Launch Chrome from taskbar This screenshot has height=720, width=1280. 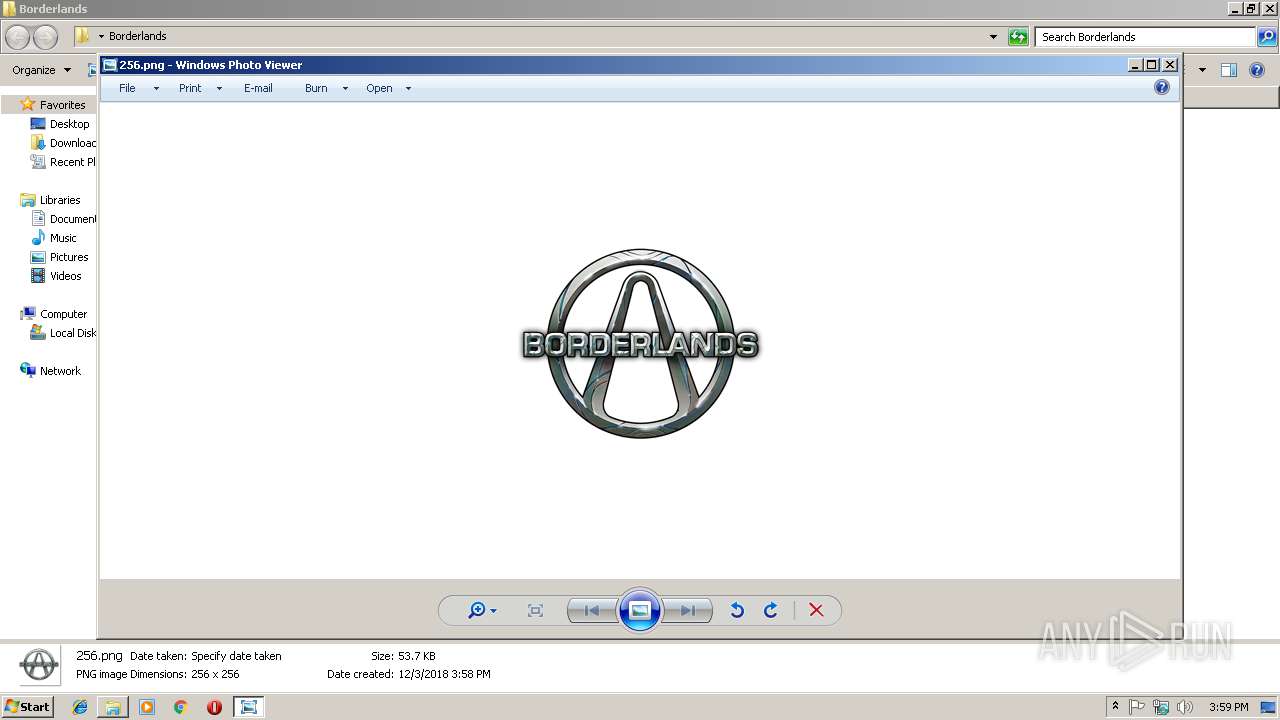click(x=180, y=707)
